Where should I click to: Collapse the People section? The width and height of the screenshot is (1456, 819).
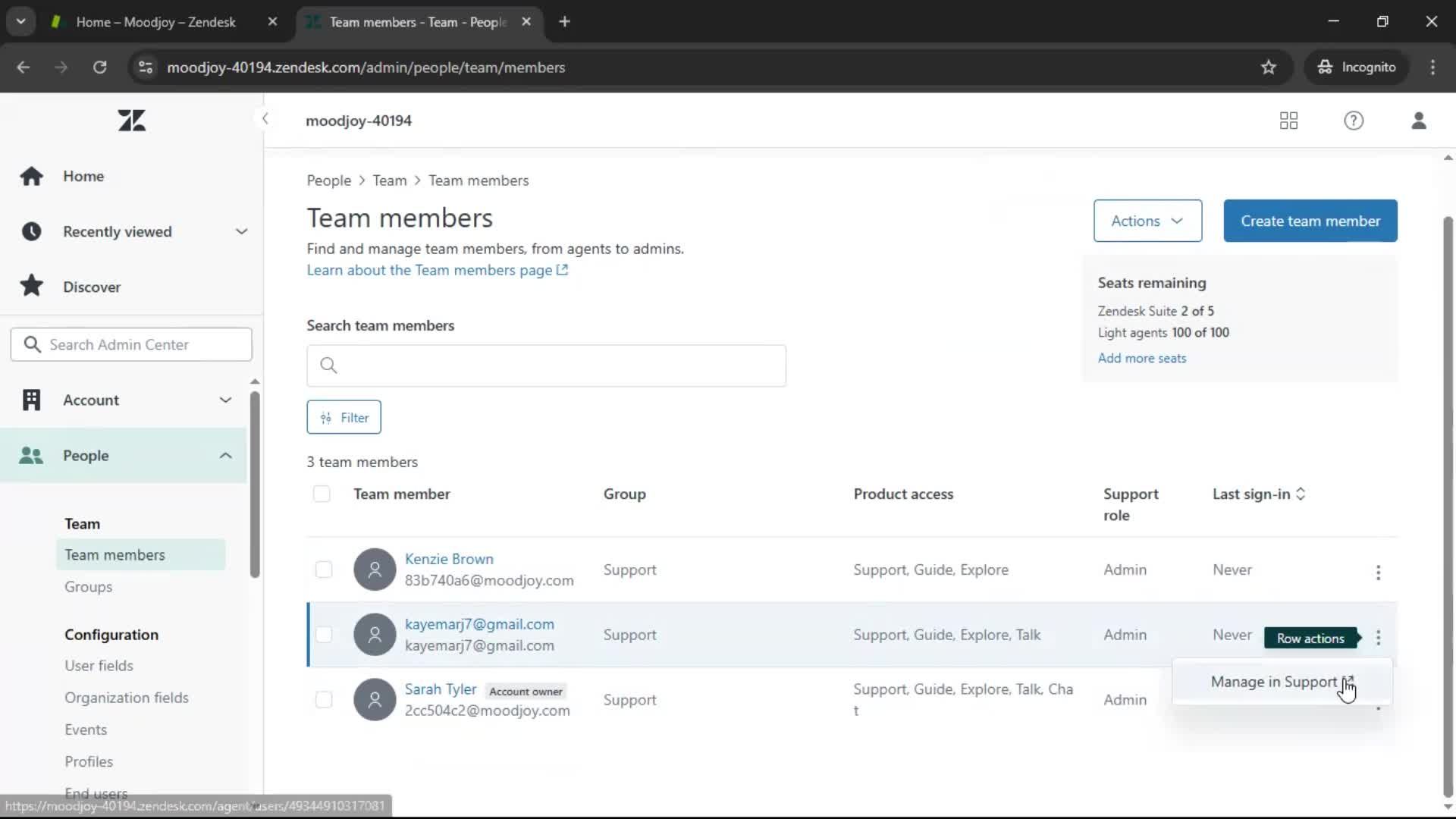(x=225, y=455)
